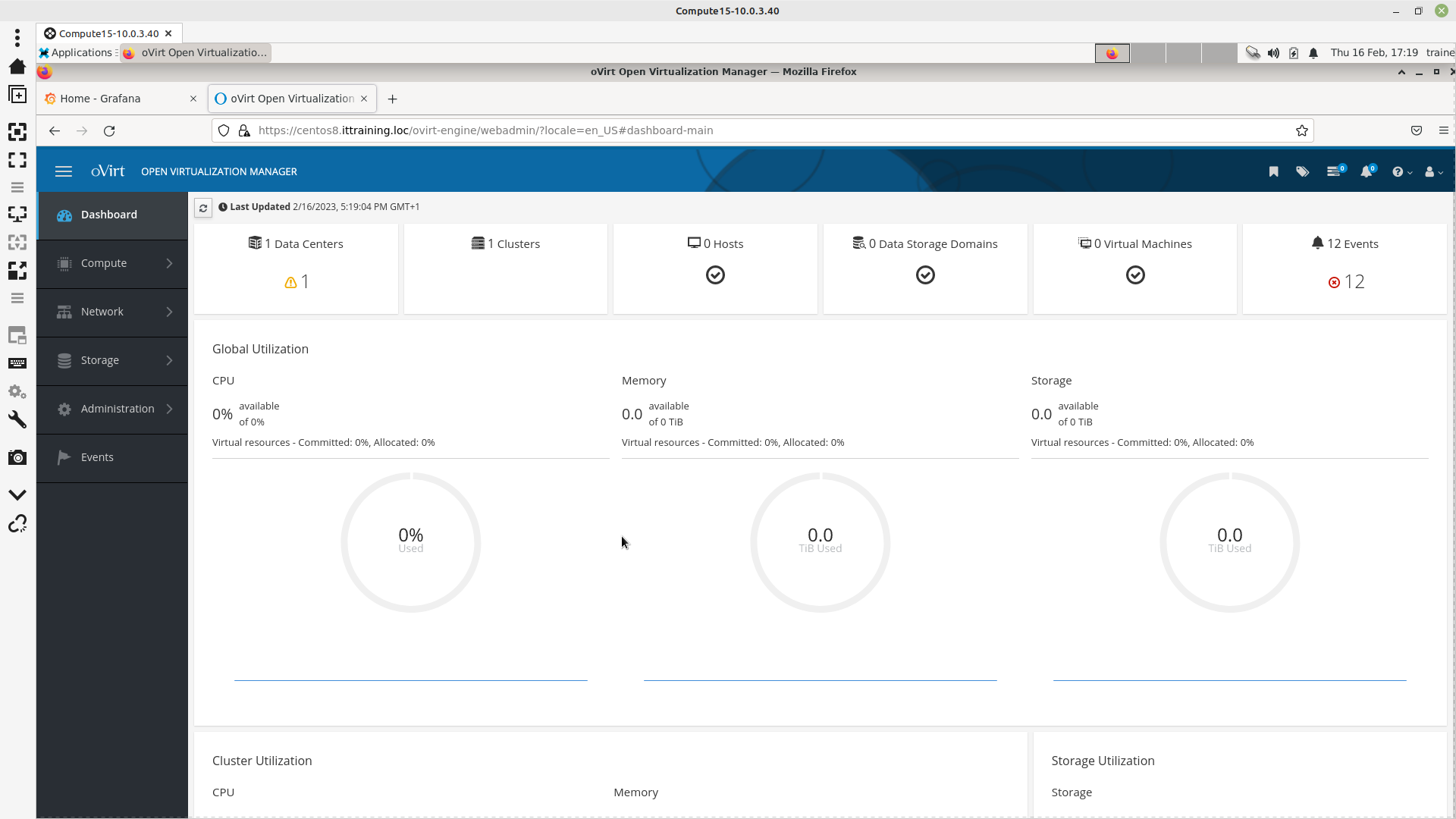Select Events in the left navigation

tap(97, 457)
